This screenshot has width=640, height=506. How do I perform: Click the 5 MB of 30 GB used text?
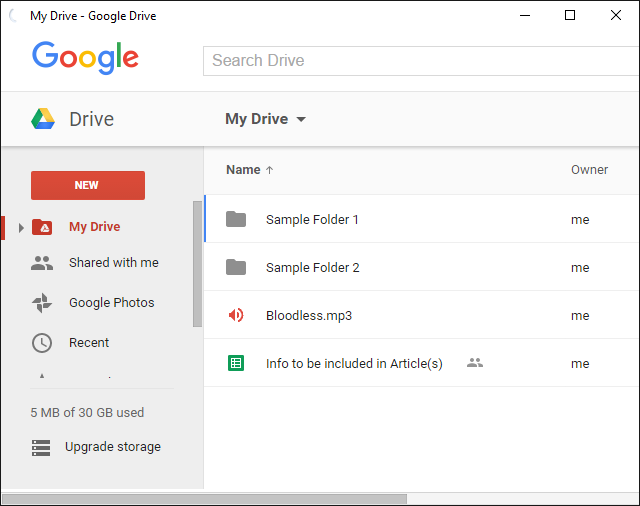(87, 413)
